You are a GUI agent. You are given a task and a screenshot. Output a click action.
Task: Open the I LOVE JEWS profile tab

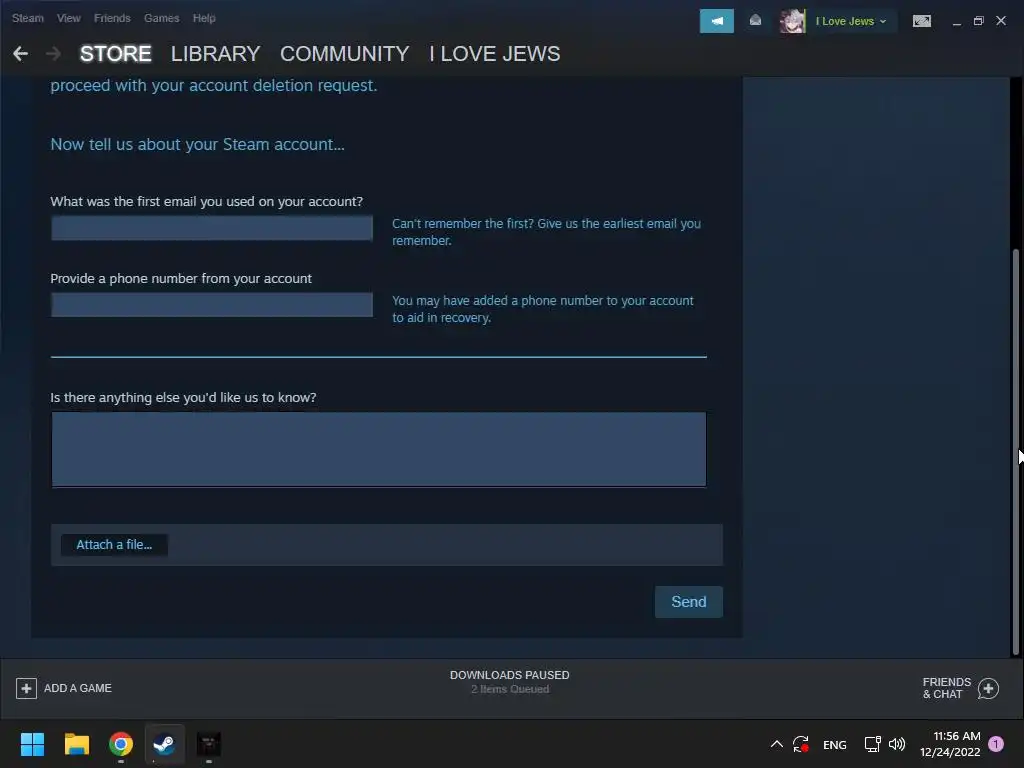(494, 54)
